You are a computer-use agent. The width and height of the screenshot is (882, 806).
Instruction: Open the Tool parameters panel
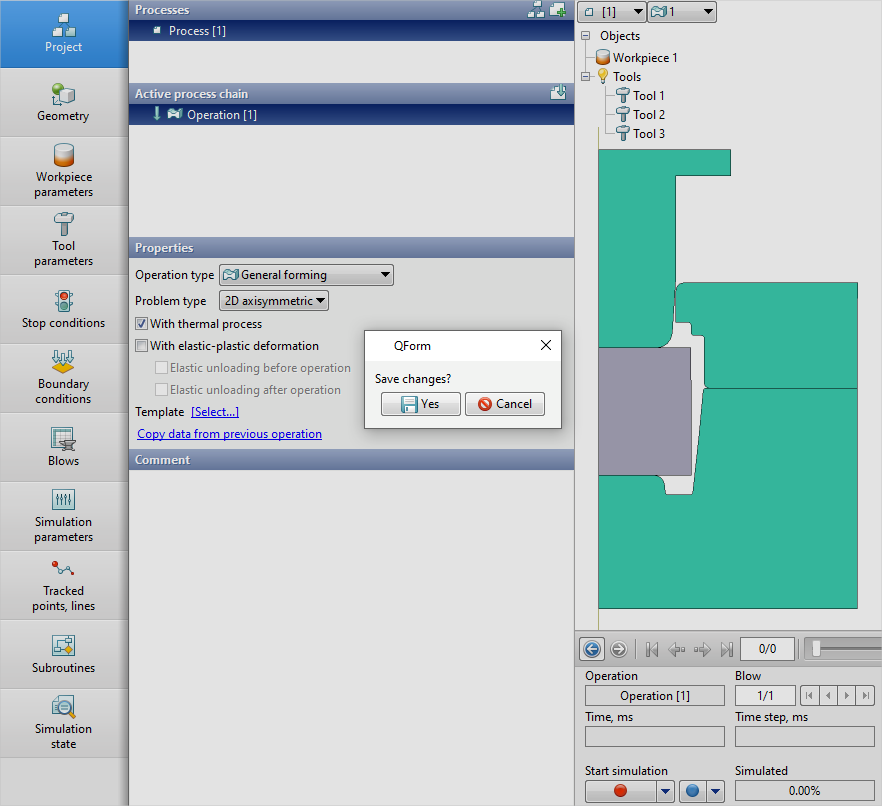[63, 240]
